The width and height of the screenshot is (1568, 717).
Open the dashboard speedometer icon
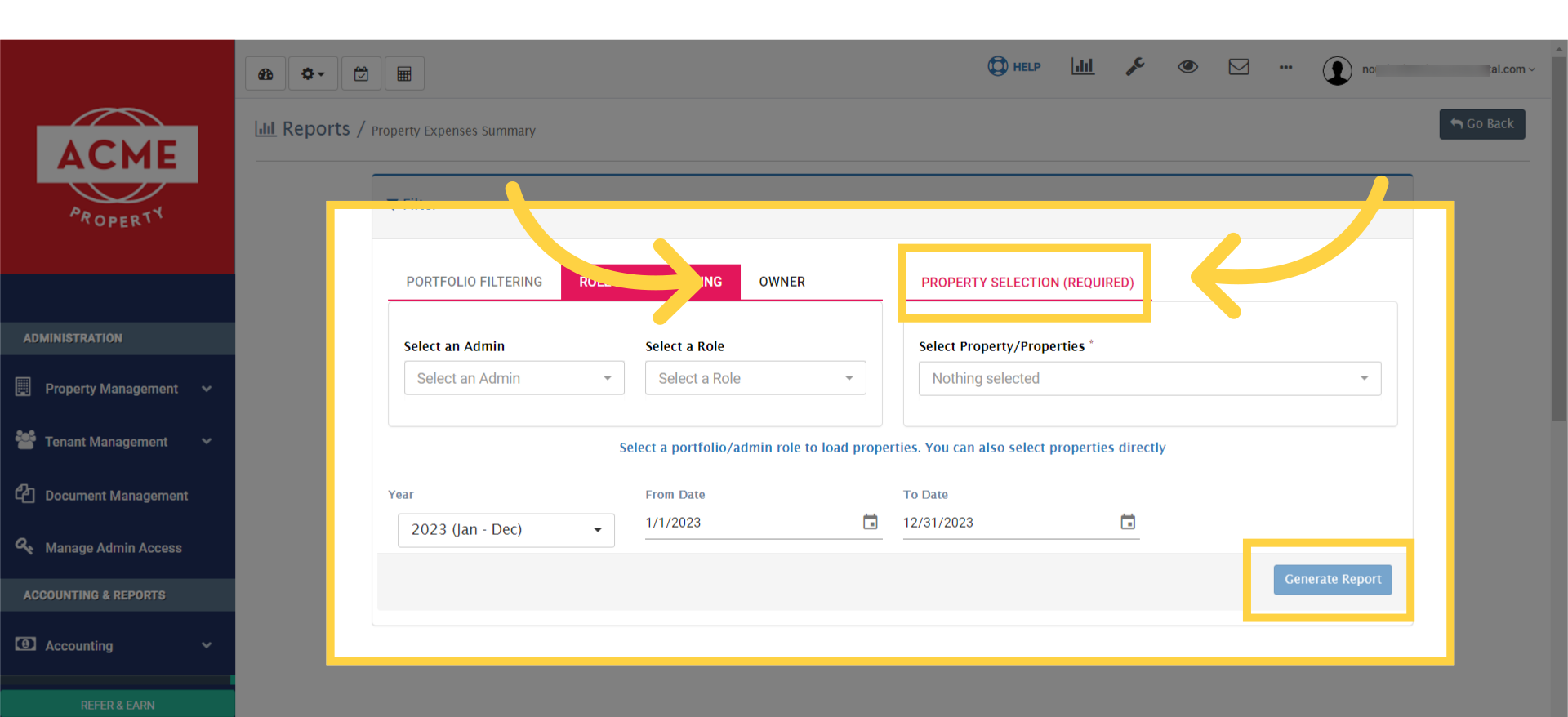coord(265,74)
